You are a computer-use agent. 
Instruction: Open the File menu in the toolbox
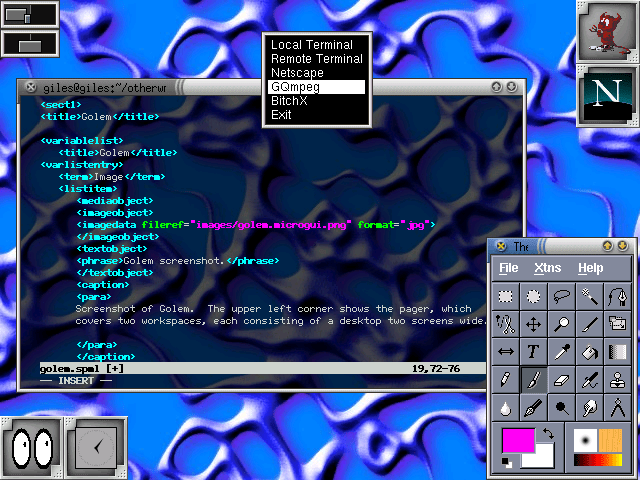(x=509, y=268)
